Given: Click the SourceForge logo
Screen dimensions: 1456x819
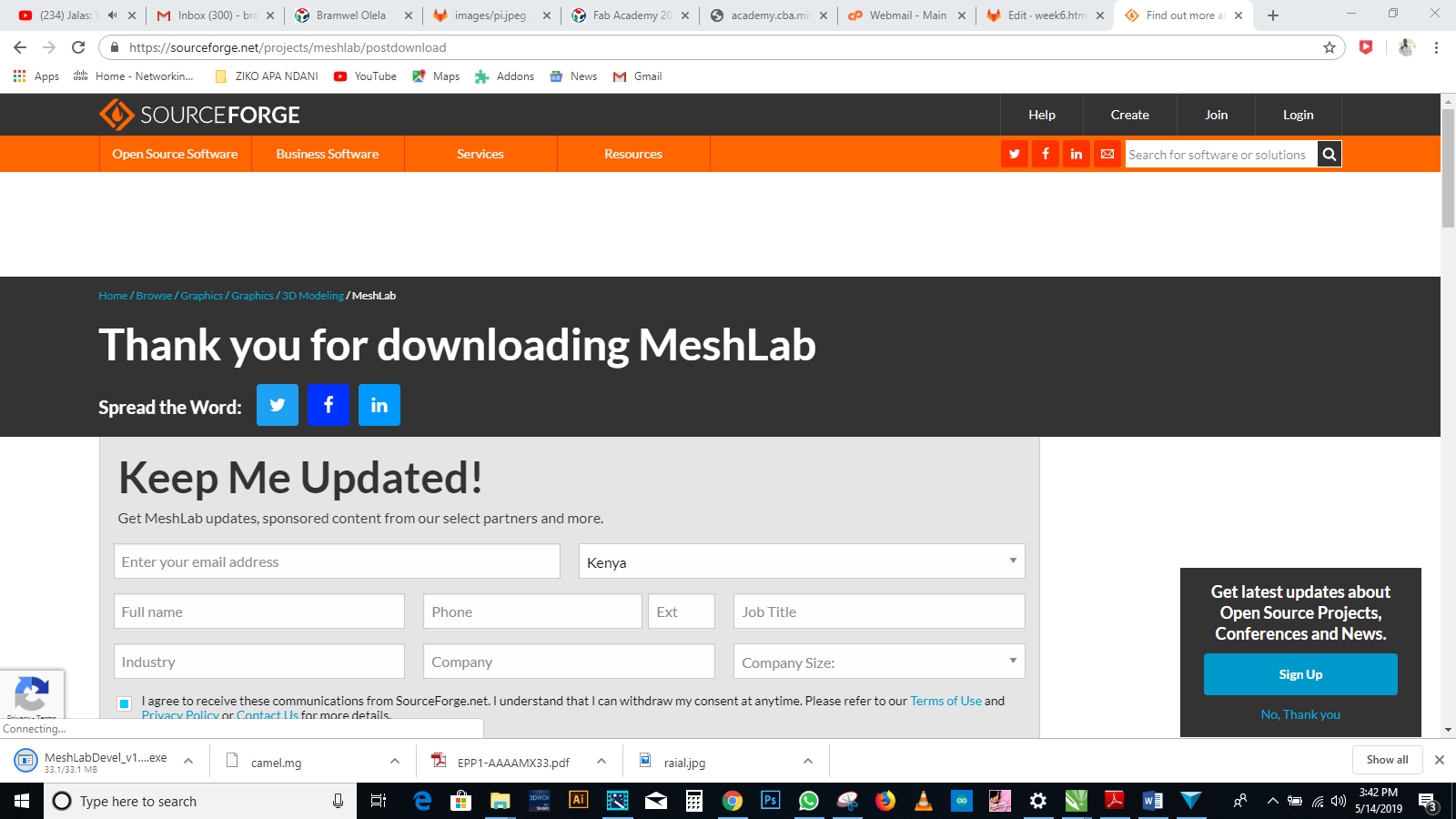Looking at the screenshot, I should (199, 115).
